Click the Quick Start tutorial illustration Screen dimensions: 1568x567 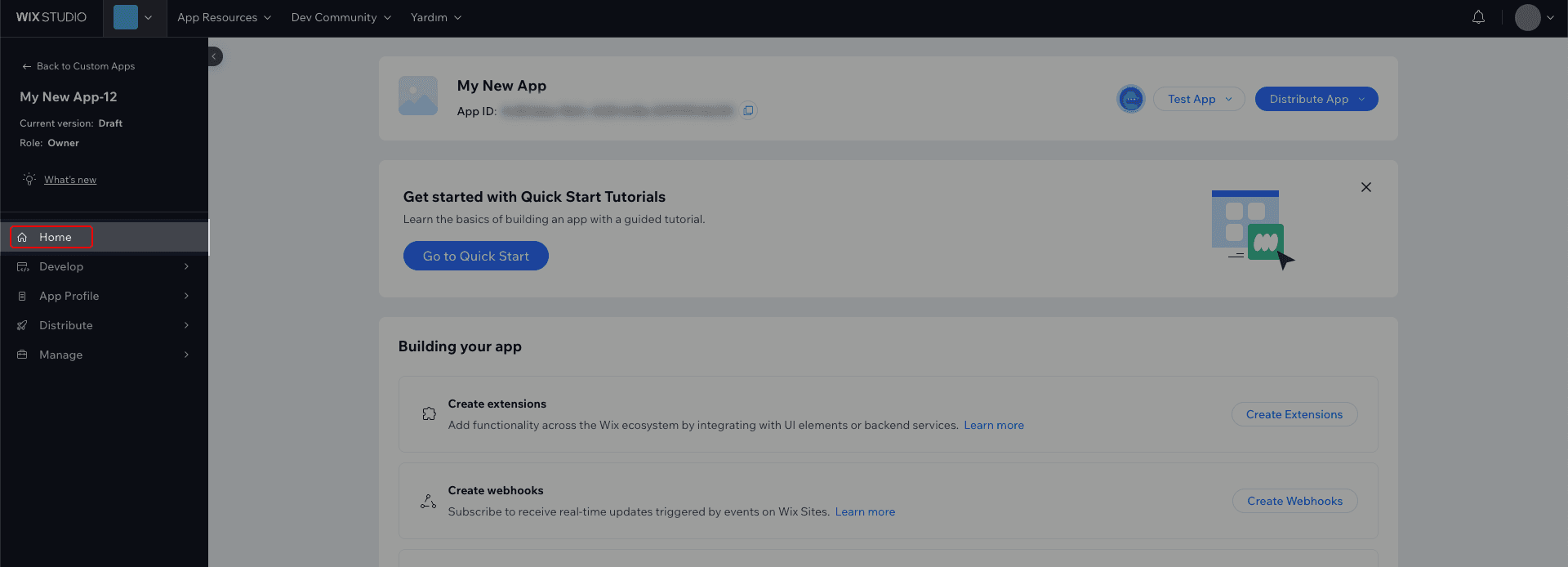coord(1253,230)
